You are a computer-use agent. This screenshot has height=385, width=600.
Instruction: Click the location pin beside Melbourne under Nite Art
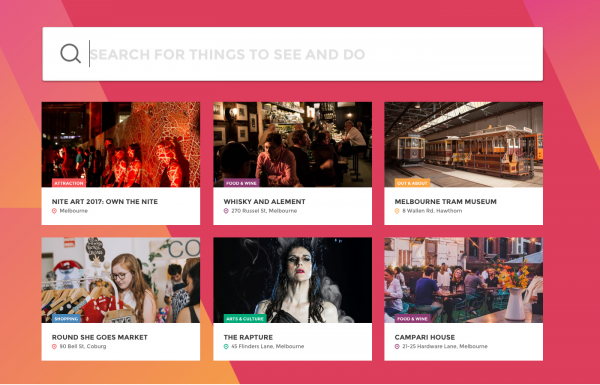pos(54,211)
